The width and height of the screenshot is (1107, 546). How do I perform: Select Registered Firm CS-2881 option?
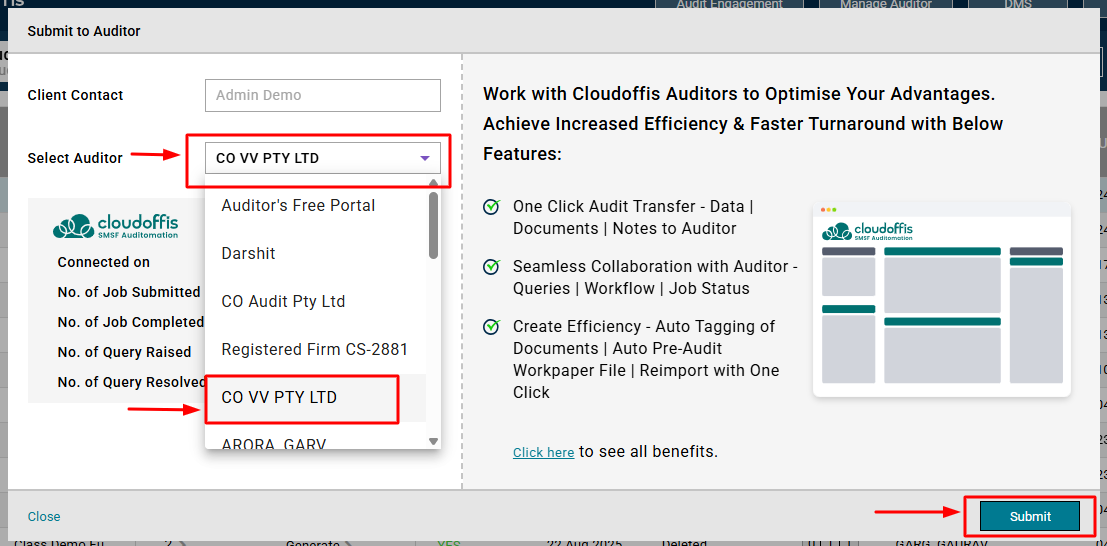pos(314,350)
